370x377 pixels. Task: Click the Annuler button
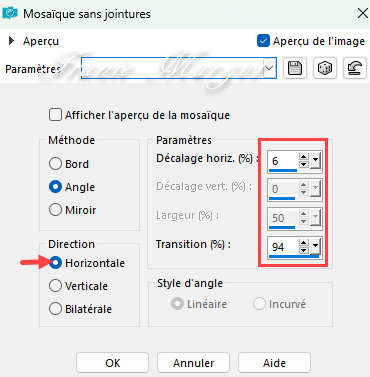pos(193,363)
